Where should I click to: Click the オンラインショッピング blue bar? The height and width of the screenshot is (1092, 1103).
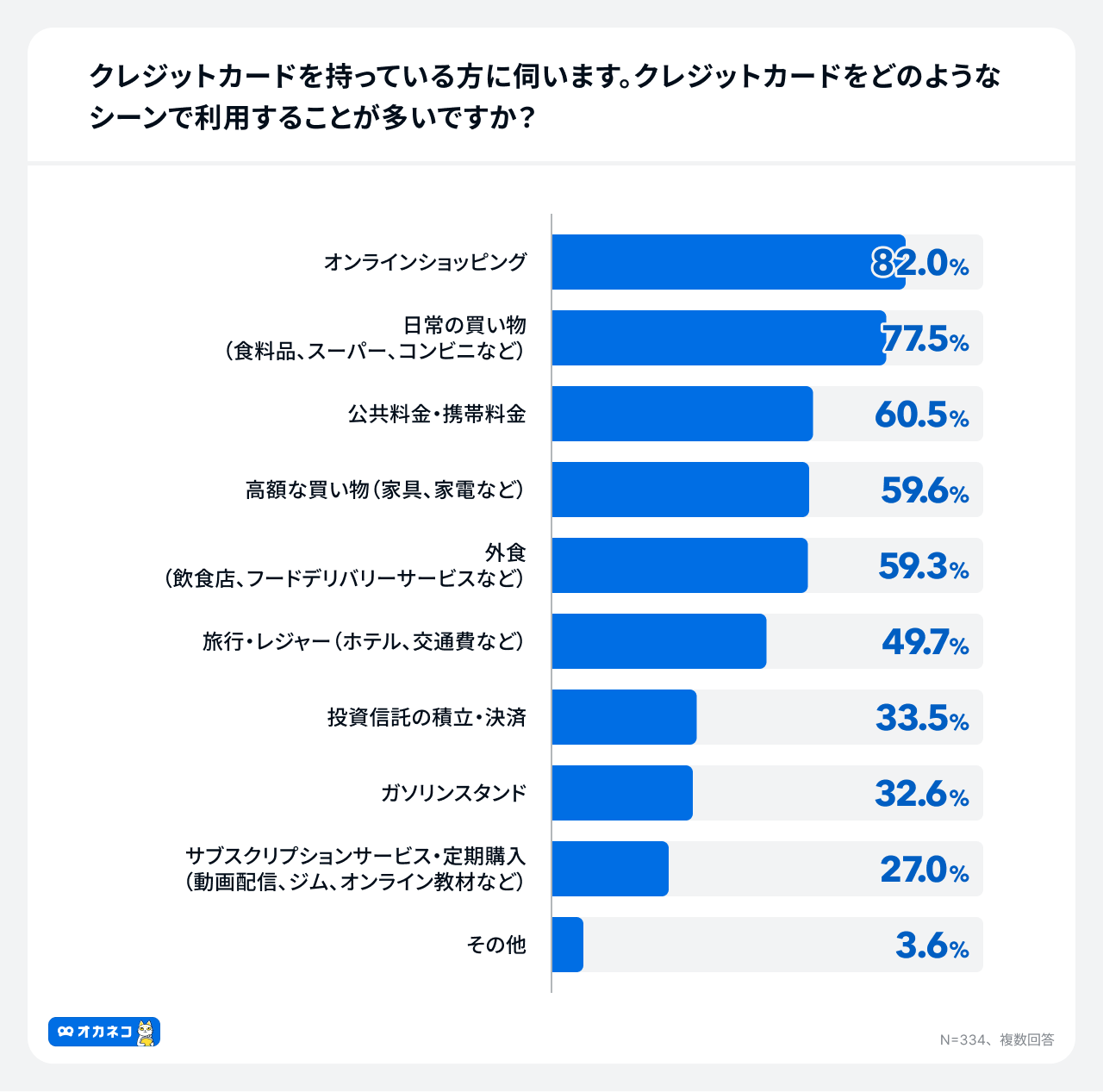[x=729, y=262]
